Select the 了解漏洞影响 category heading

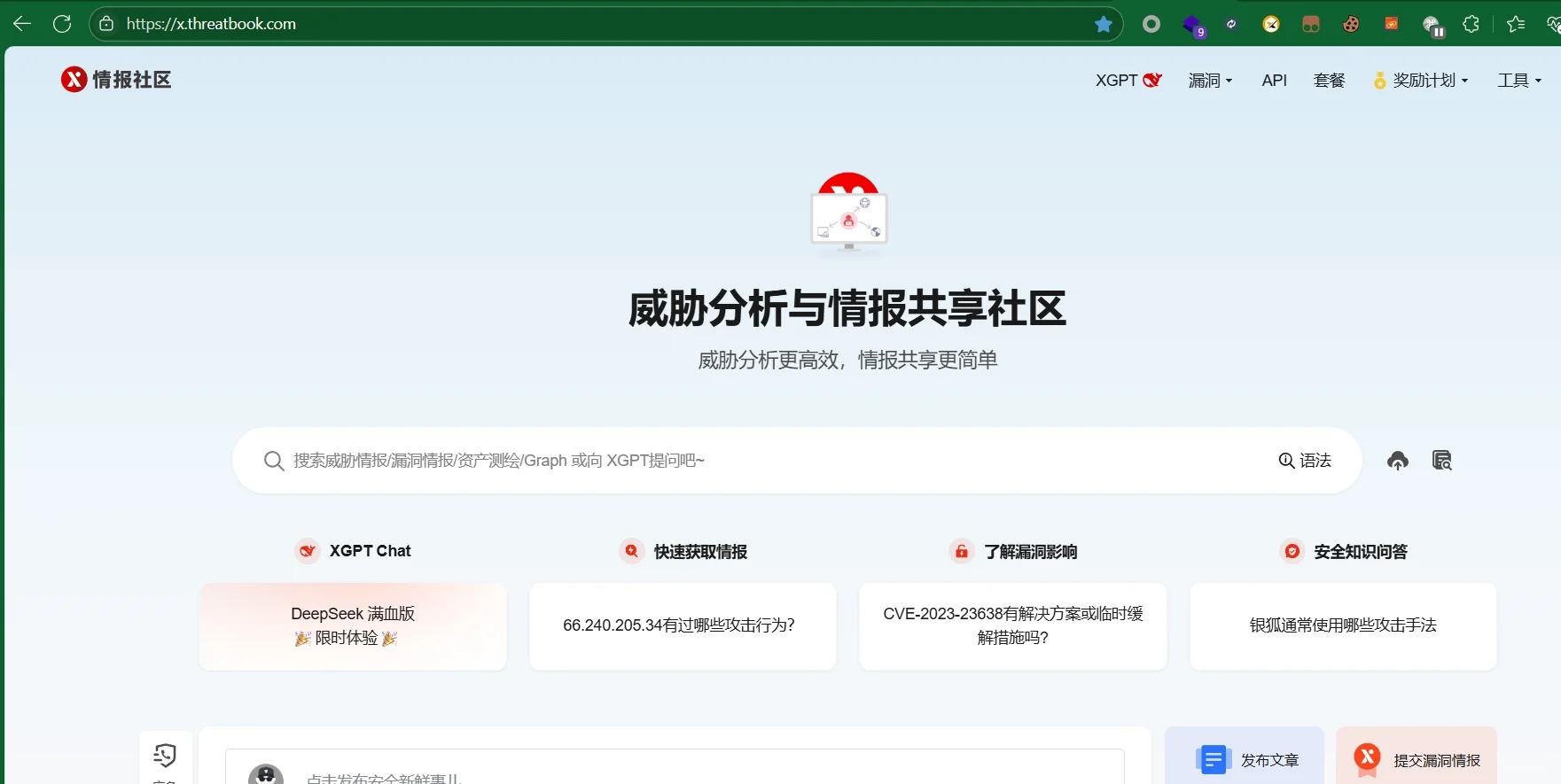pyautogui.click(x=1013, y=552)
